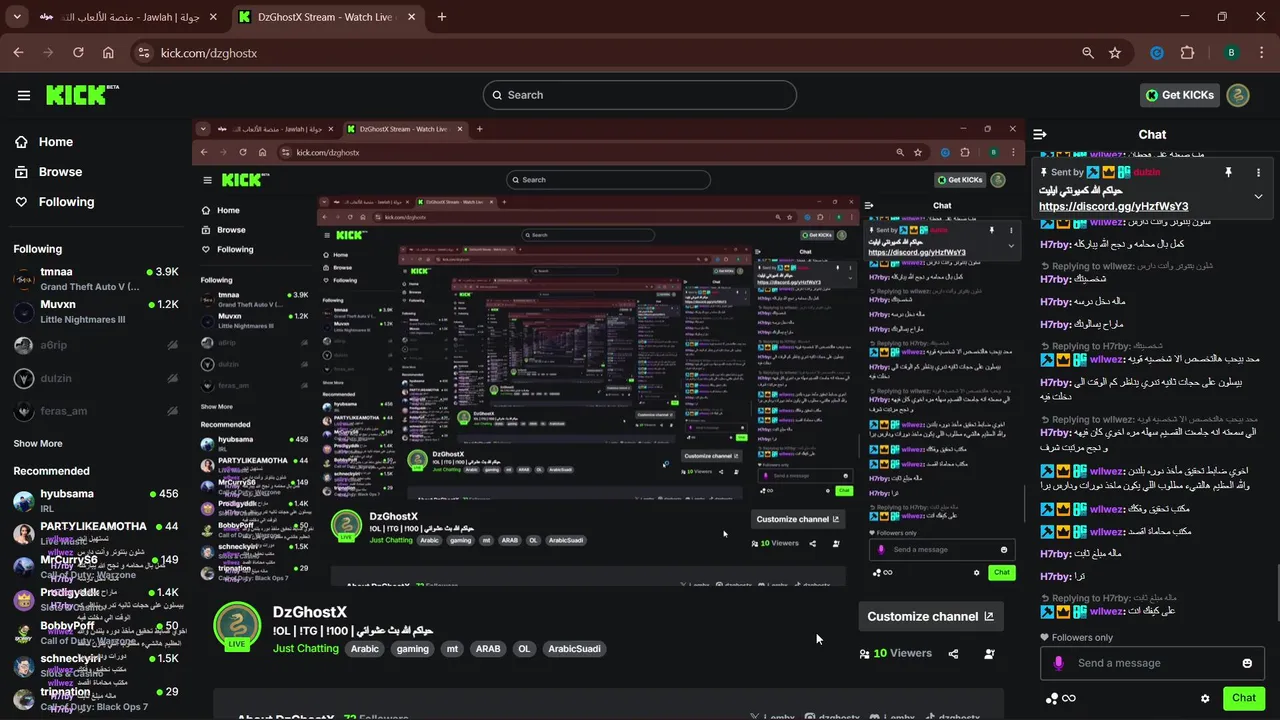Viewport: 1280px width, 720px height.
Task: Open tmnaa followed channel
Action: click(x=96, y=279)
